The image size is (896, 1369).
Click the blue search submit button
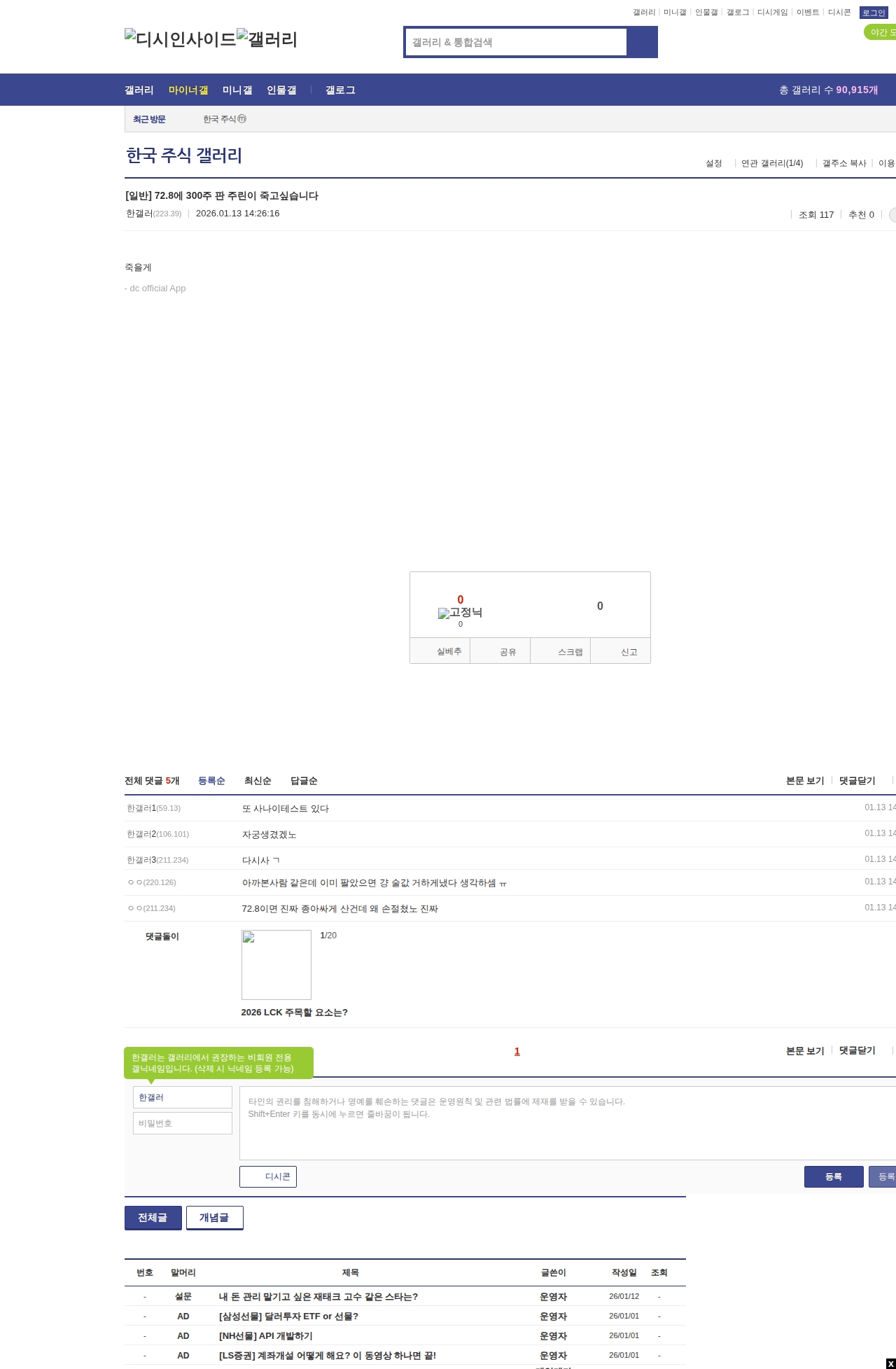pyautogui.click(x=642, y=42)
